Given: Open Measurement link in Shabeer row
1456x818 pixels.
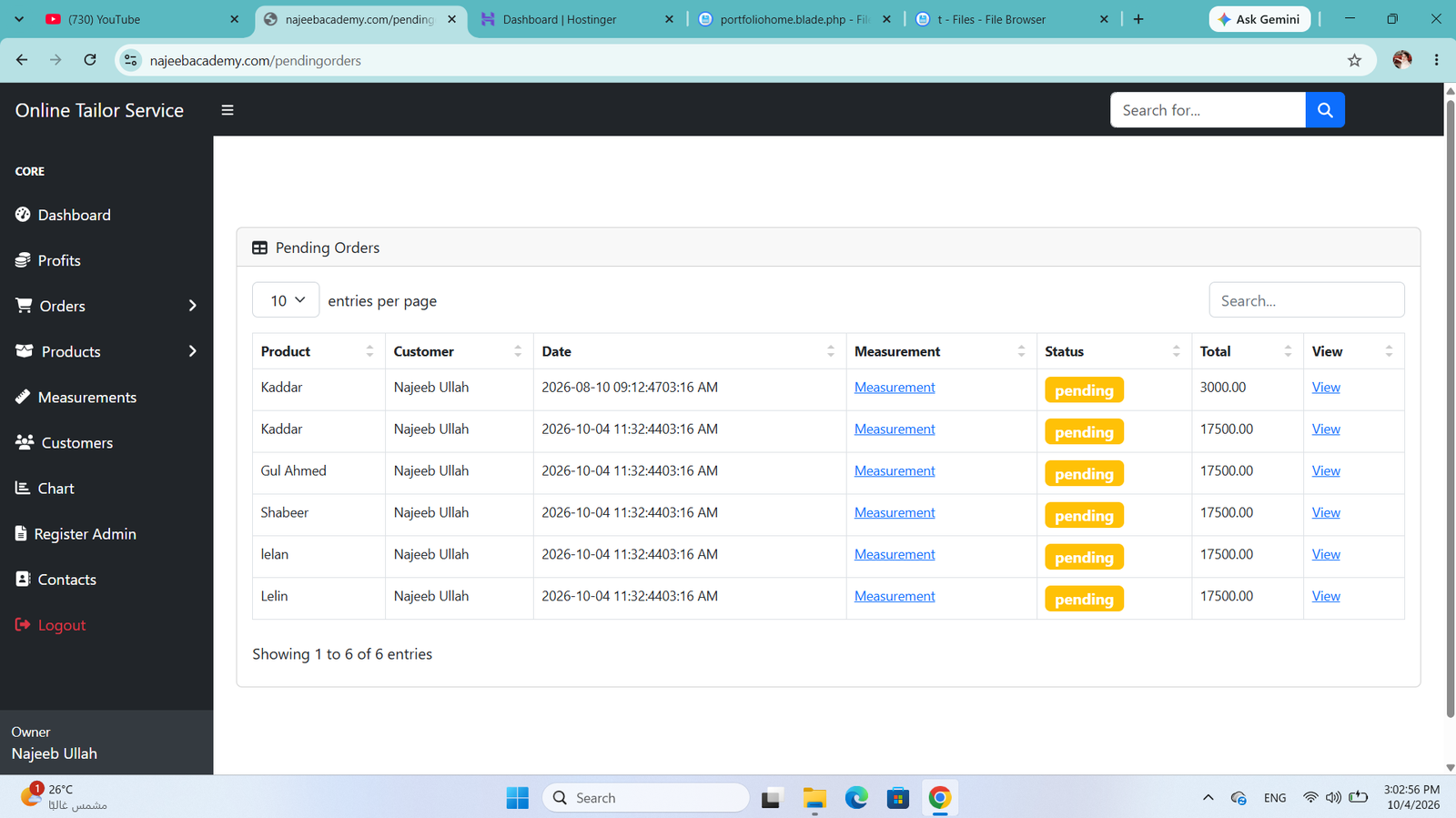Looking at the screenshot, I should [x=895, y=512].
